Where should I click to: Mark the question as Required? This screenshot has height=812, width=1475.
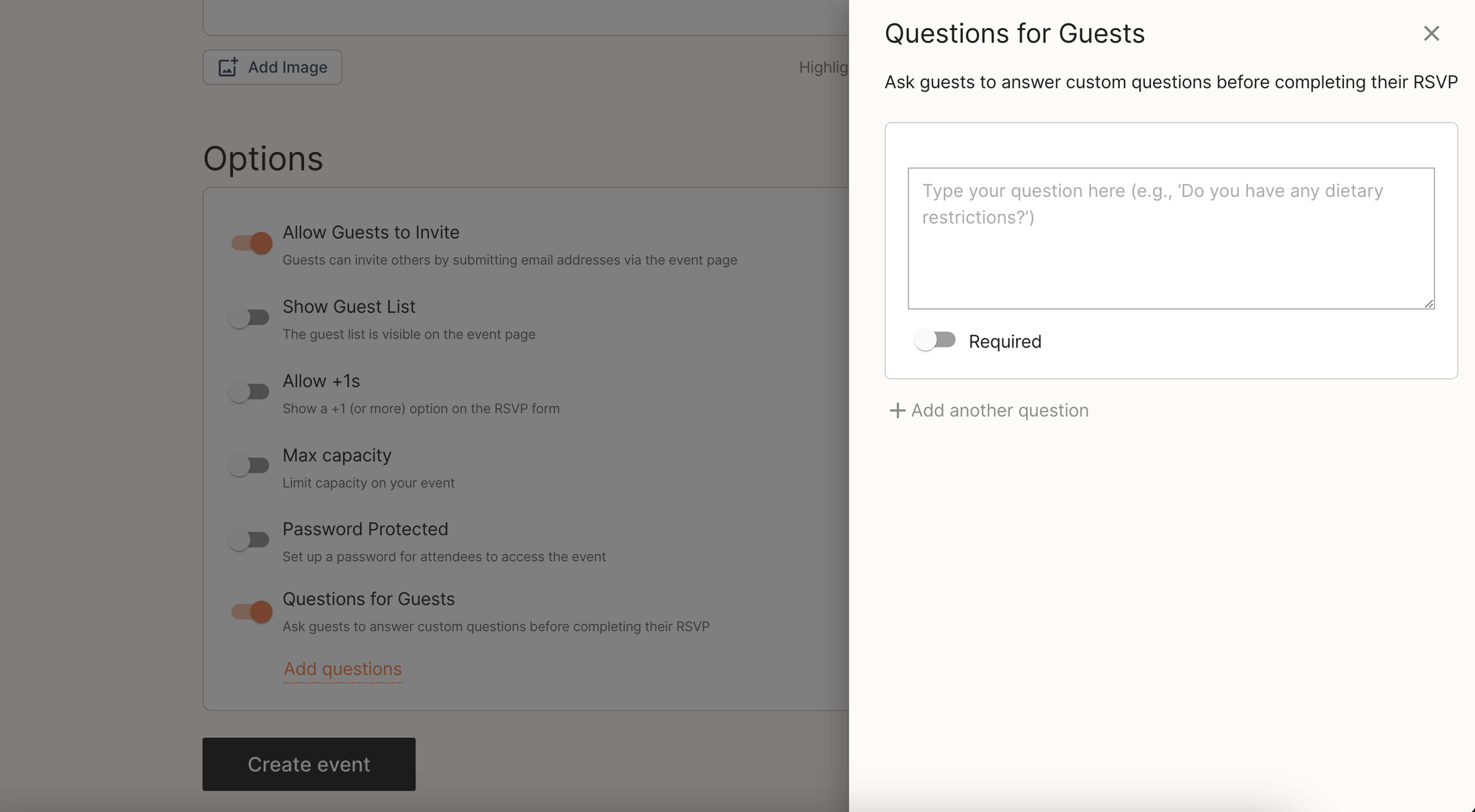pos(935,341)
